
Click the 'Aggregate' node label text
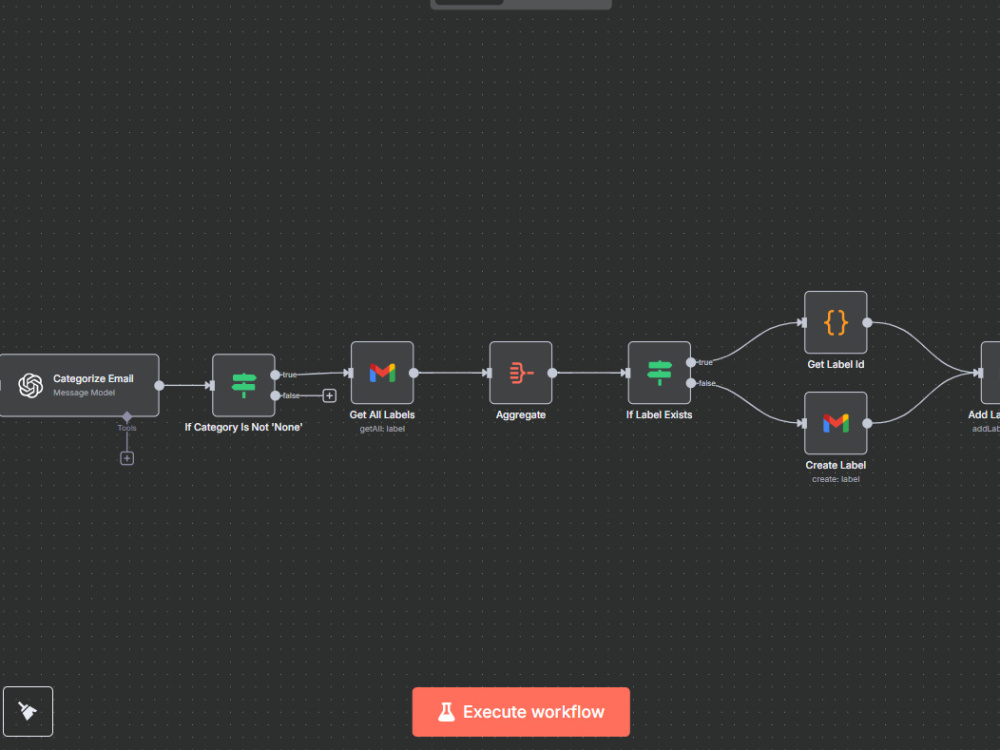[x=520, y=415]
